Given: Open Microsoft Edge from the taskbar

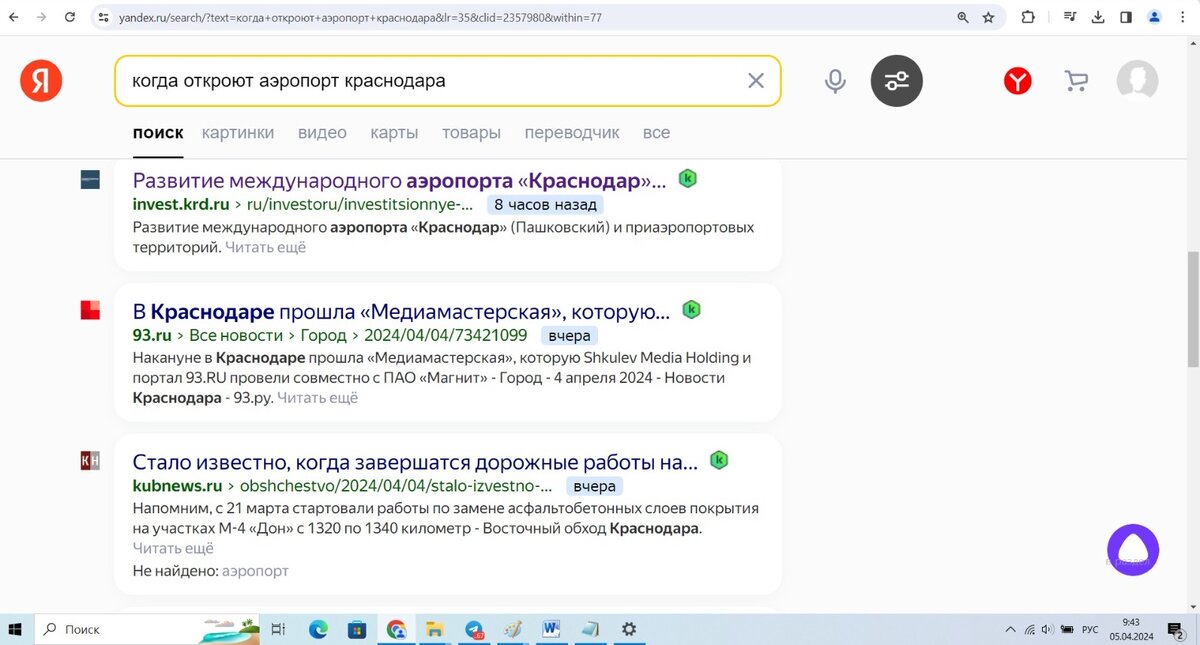Looking at the screenshot, I should coord(318,630).
